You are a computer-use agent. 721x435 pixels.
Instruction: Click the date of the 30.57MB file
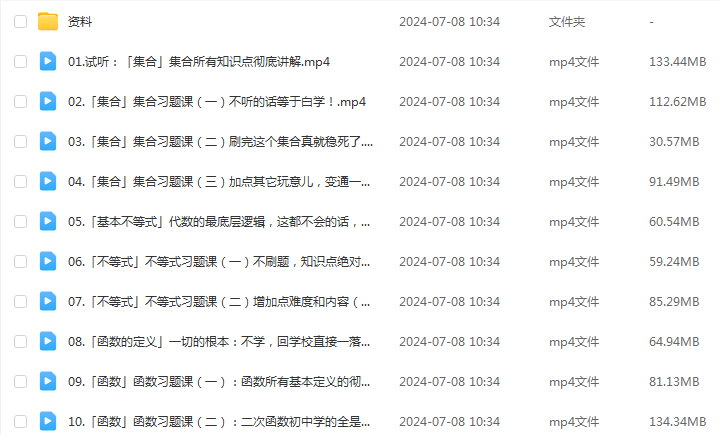[449, 142]
